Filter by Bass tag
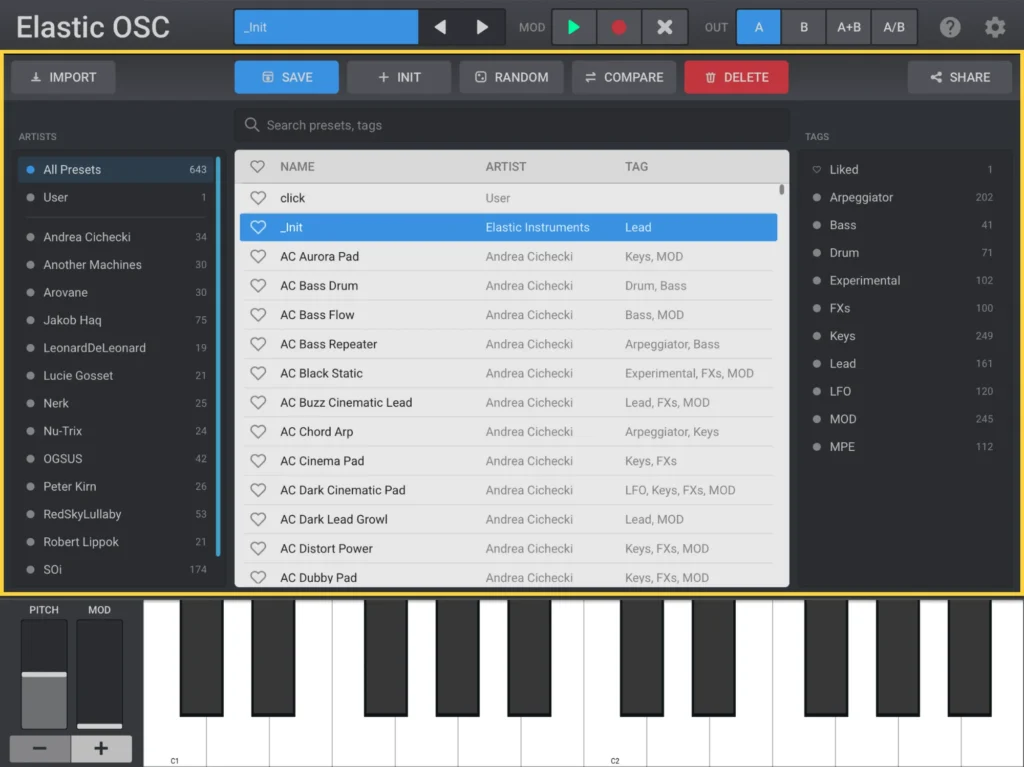This screenshot has width=1024, height=767. click(902, 225)
